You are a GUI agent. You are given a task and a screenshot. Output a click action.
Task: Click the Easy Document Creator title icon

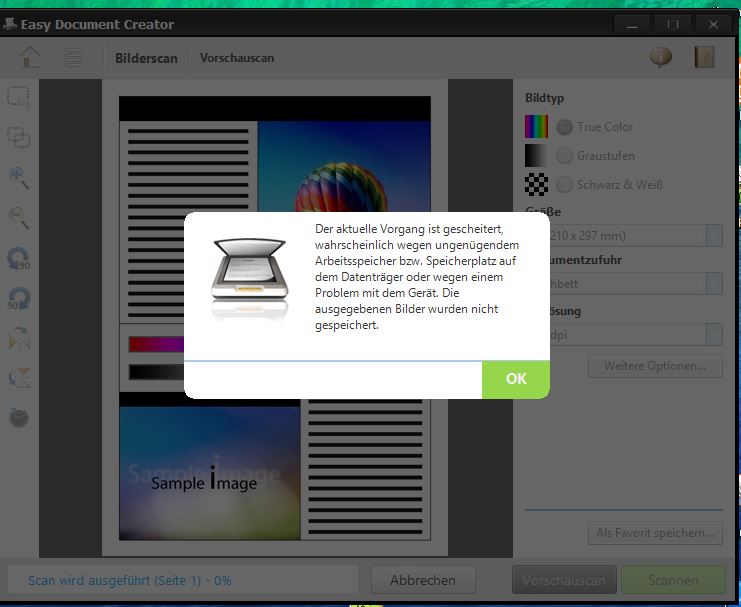(9, 24)
